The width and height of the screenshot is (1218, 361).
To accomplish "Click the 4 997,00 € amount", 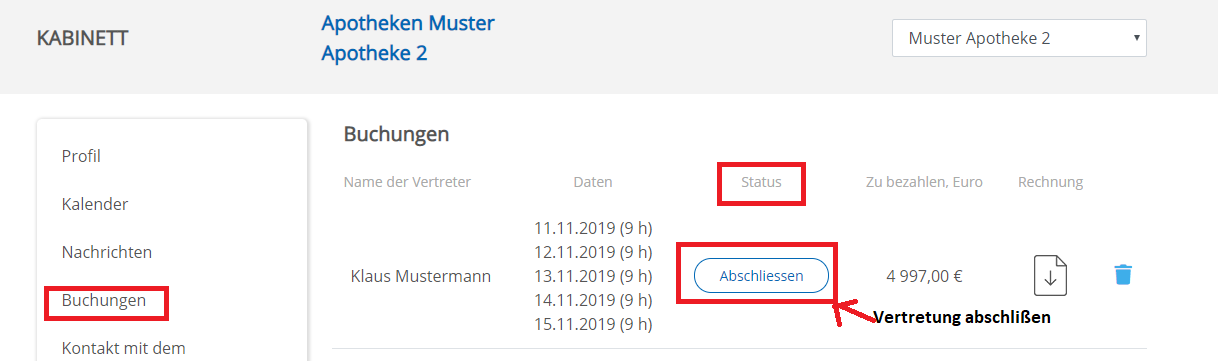I will click(x=924, y=276).
